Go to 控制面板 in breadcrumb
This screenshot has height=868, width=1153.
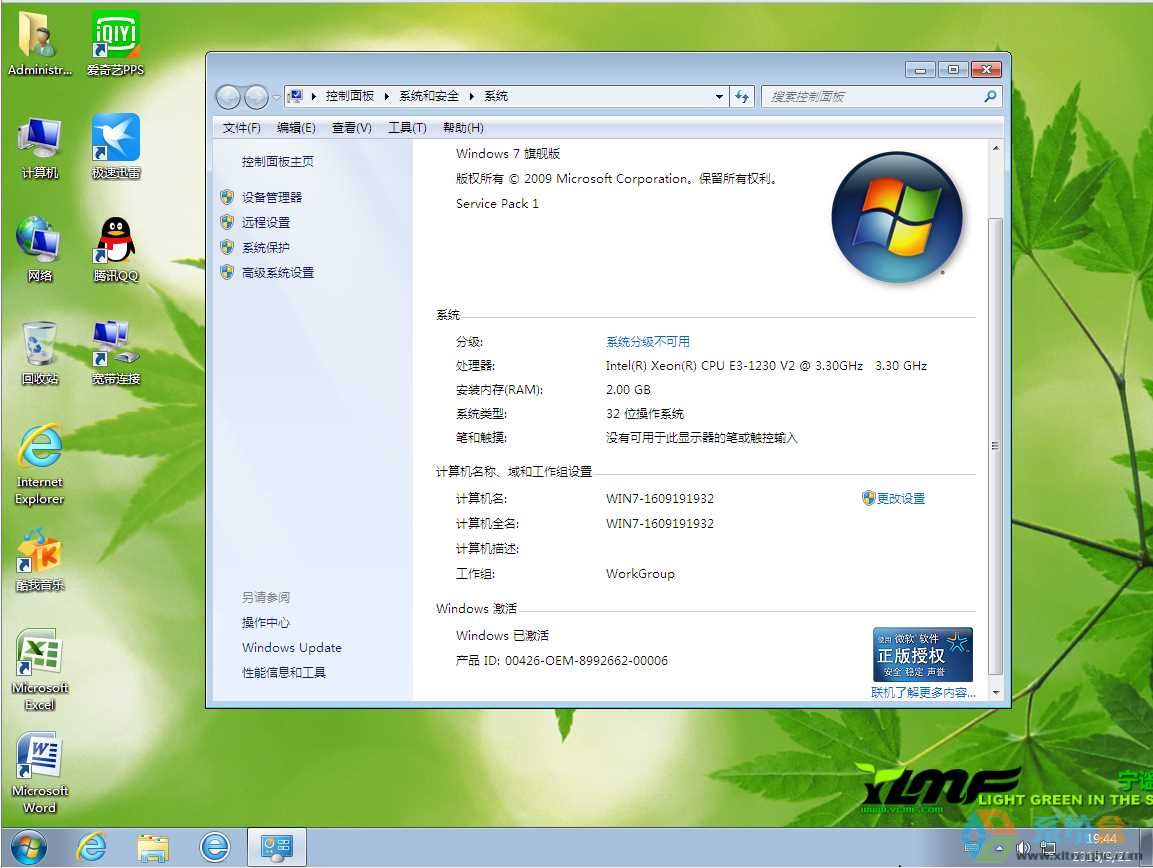[x=350, y=96]
